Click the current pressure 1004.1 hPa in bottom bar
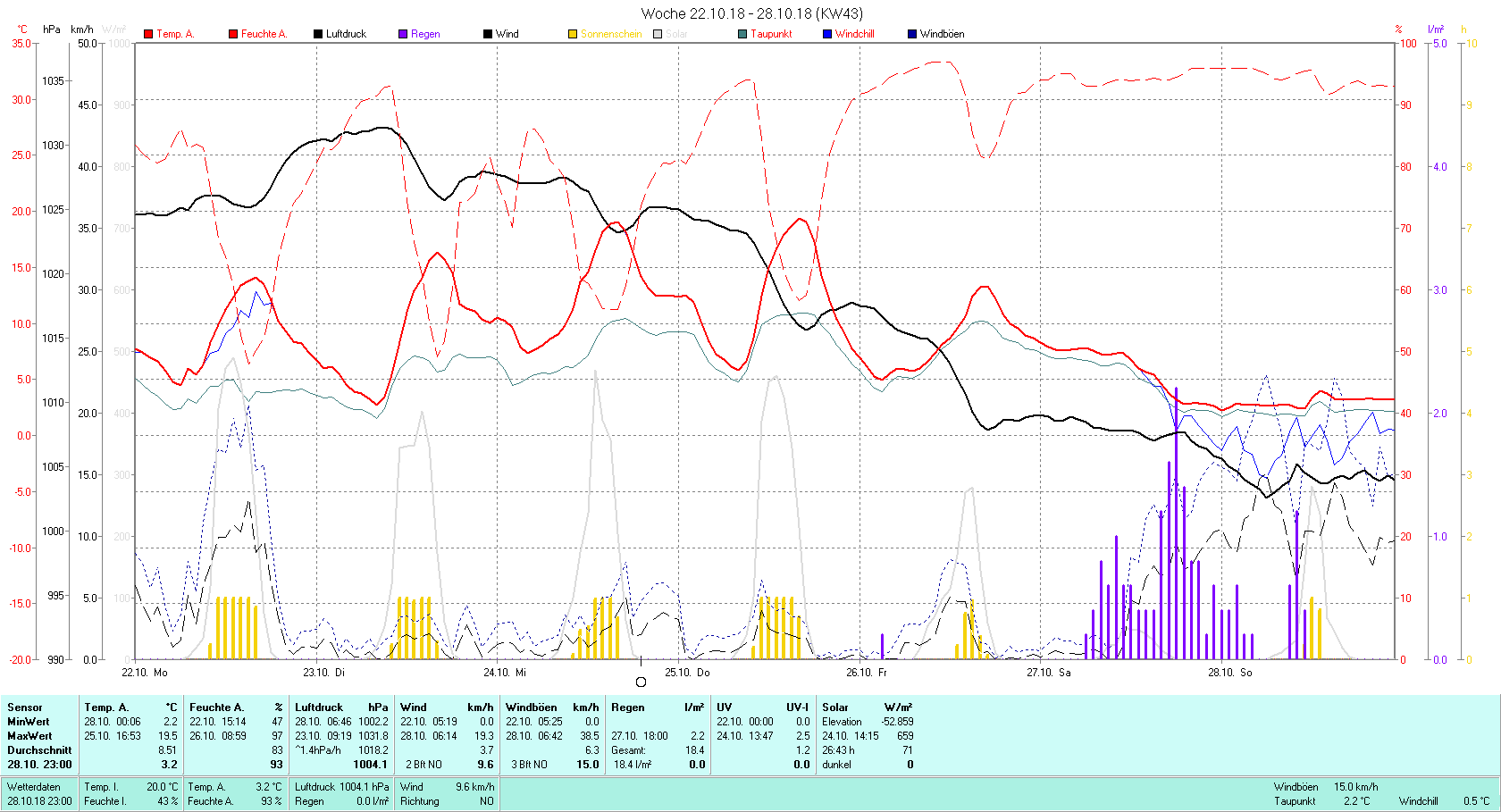 click(x=365, y=787)
